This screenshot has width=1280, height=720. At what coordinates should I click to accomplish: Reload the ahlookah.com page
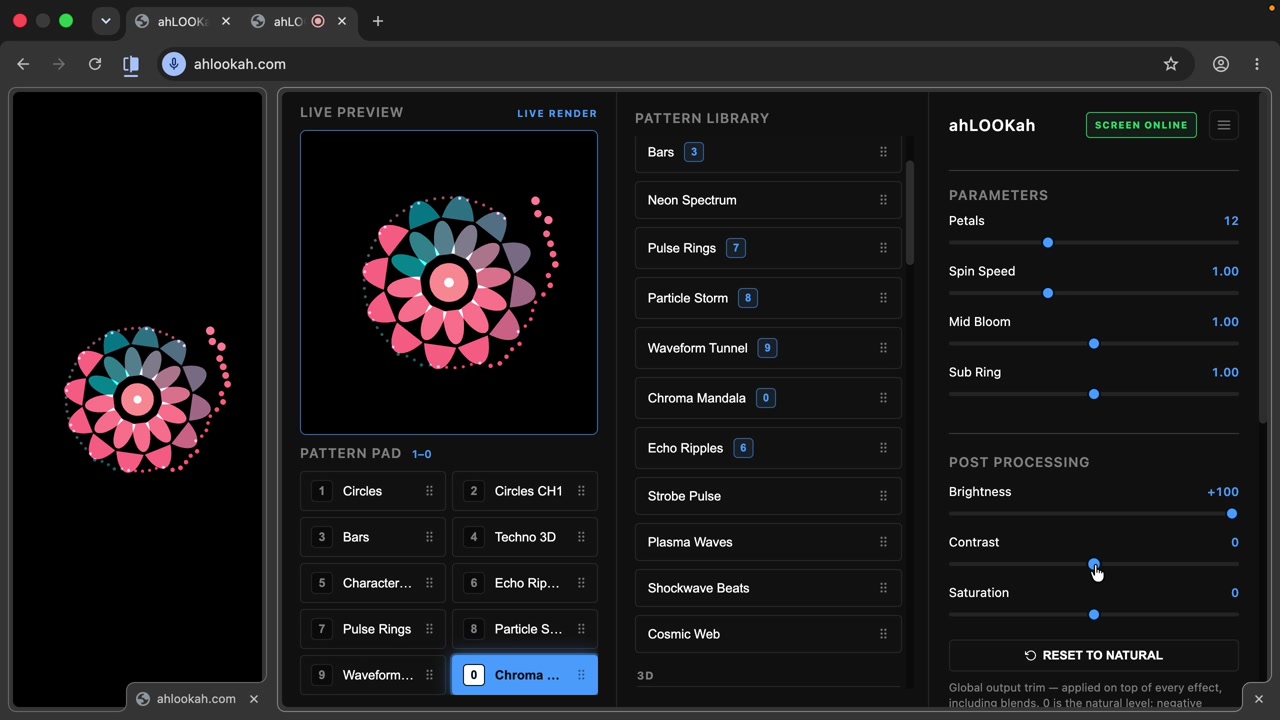[x=95, y=64]
